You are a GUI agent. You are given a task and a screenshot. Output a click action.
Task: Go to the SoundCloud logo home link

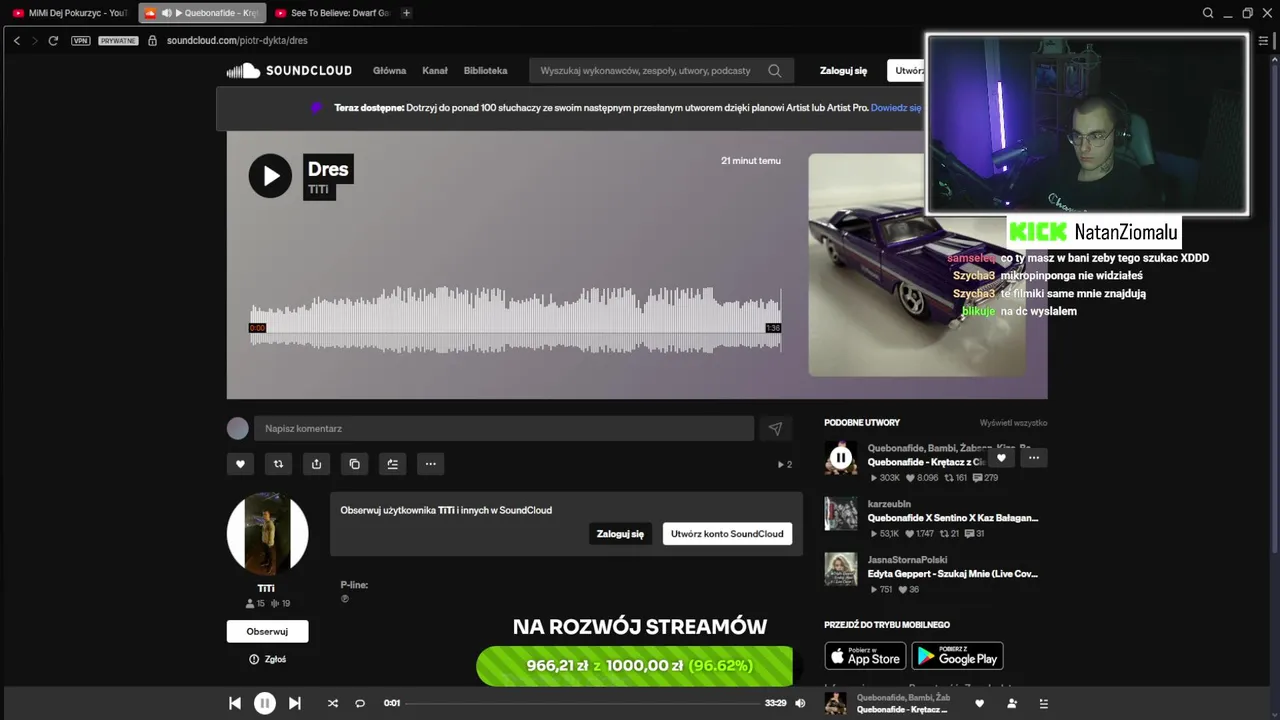tap(289, 71)
